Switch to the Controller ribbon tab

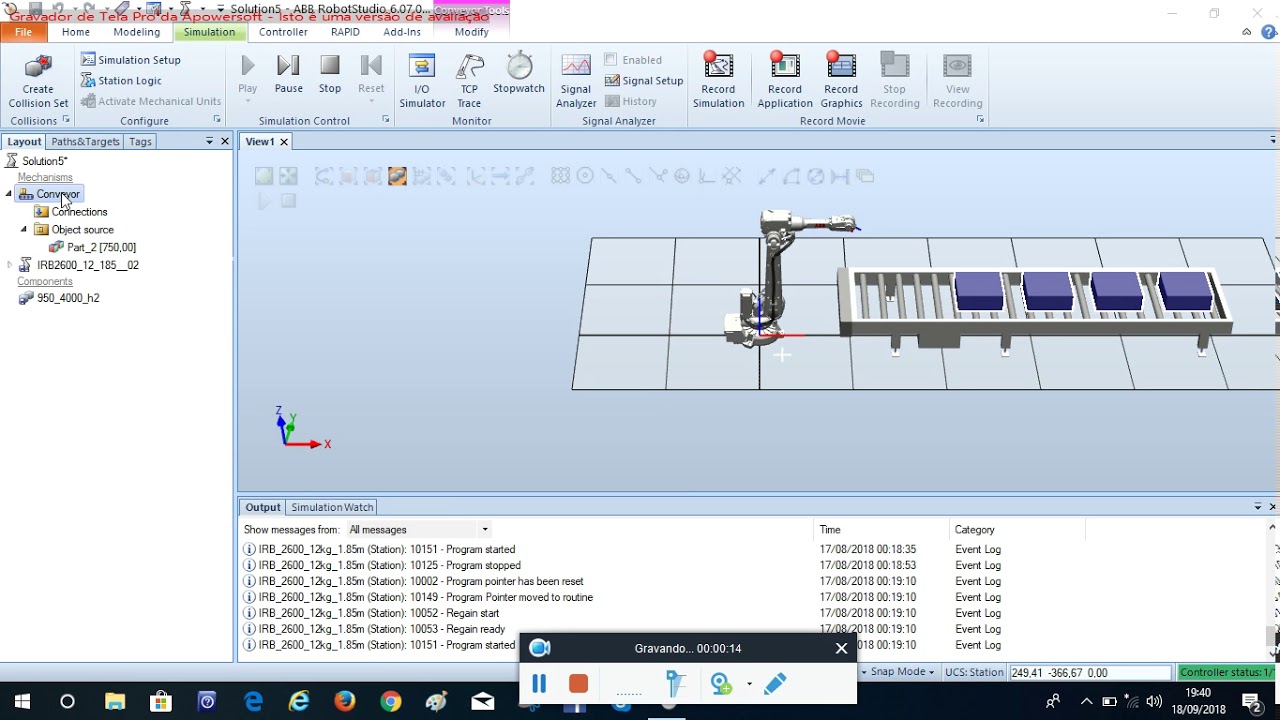283,32
